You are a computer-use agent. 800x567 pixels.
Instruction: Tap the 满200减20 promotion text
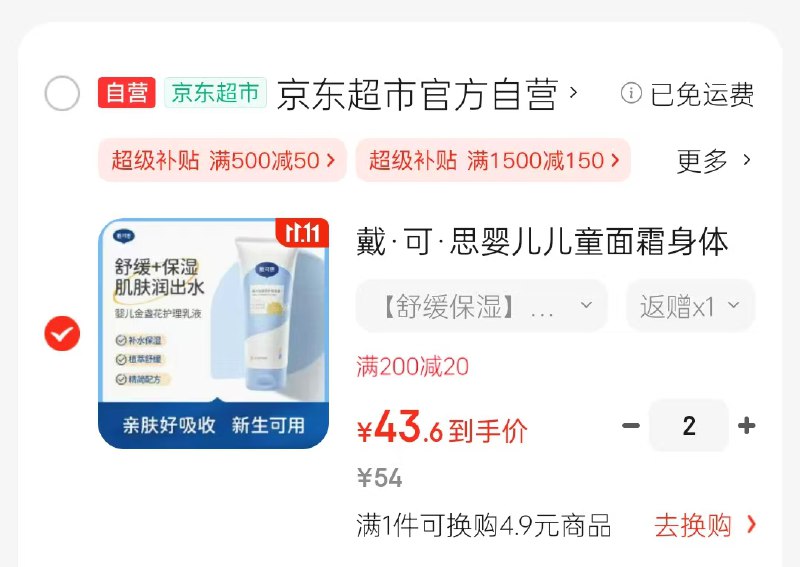[412, 366]
